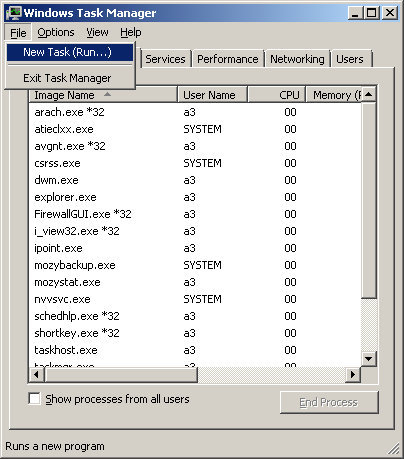404x459 pixels.
Task: Select the mozystat.exe process
Action: (195, 282)
